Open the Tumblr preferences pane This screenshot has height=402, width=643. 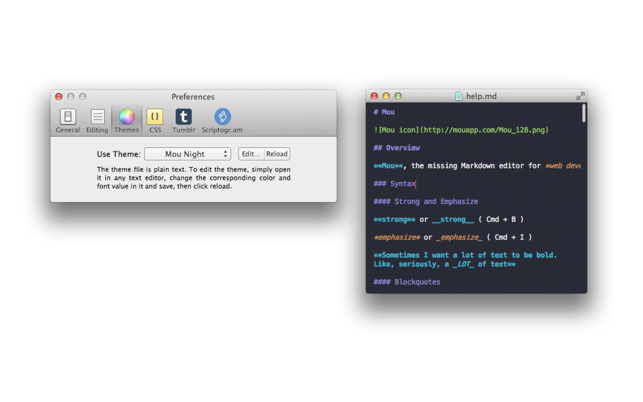tap(183, 121)
